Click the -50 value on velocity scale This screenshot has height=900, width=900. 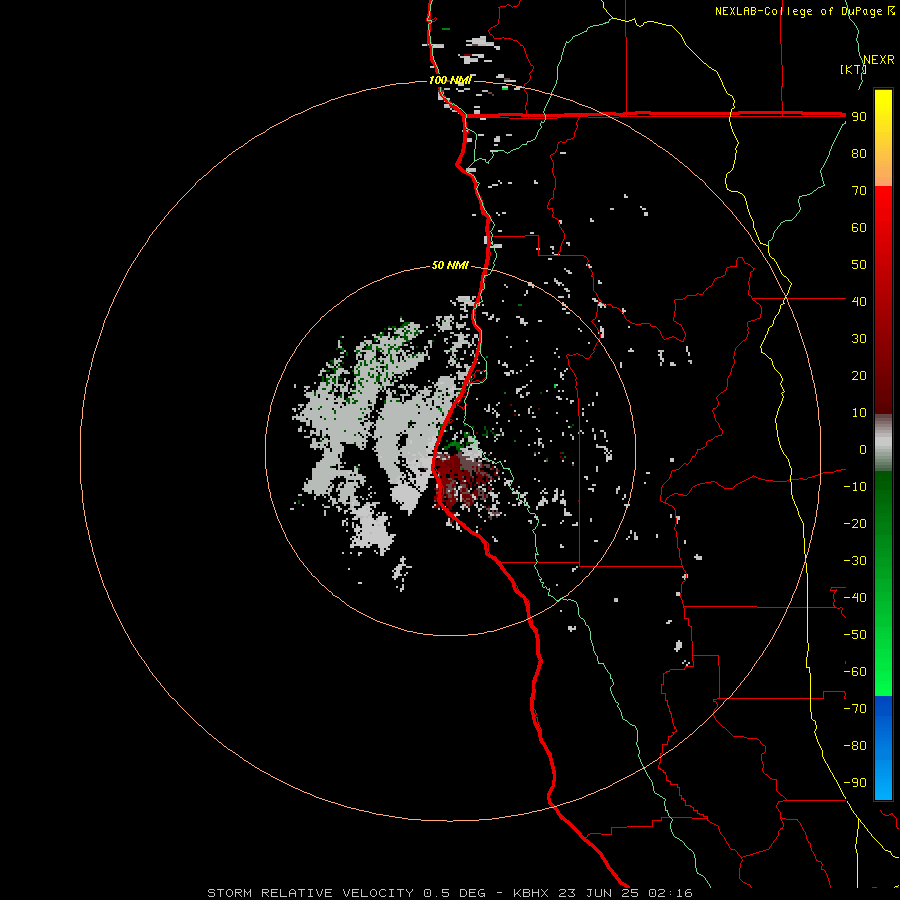click(x=855, y=635)
